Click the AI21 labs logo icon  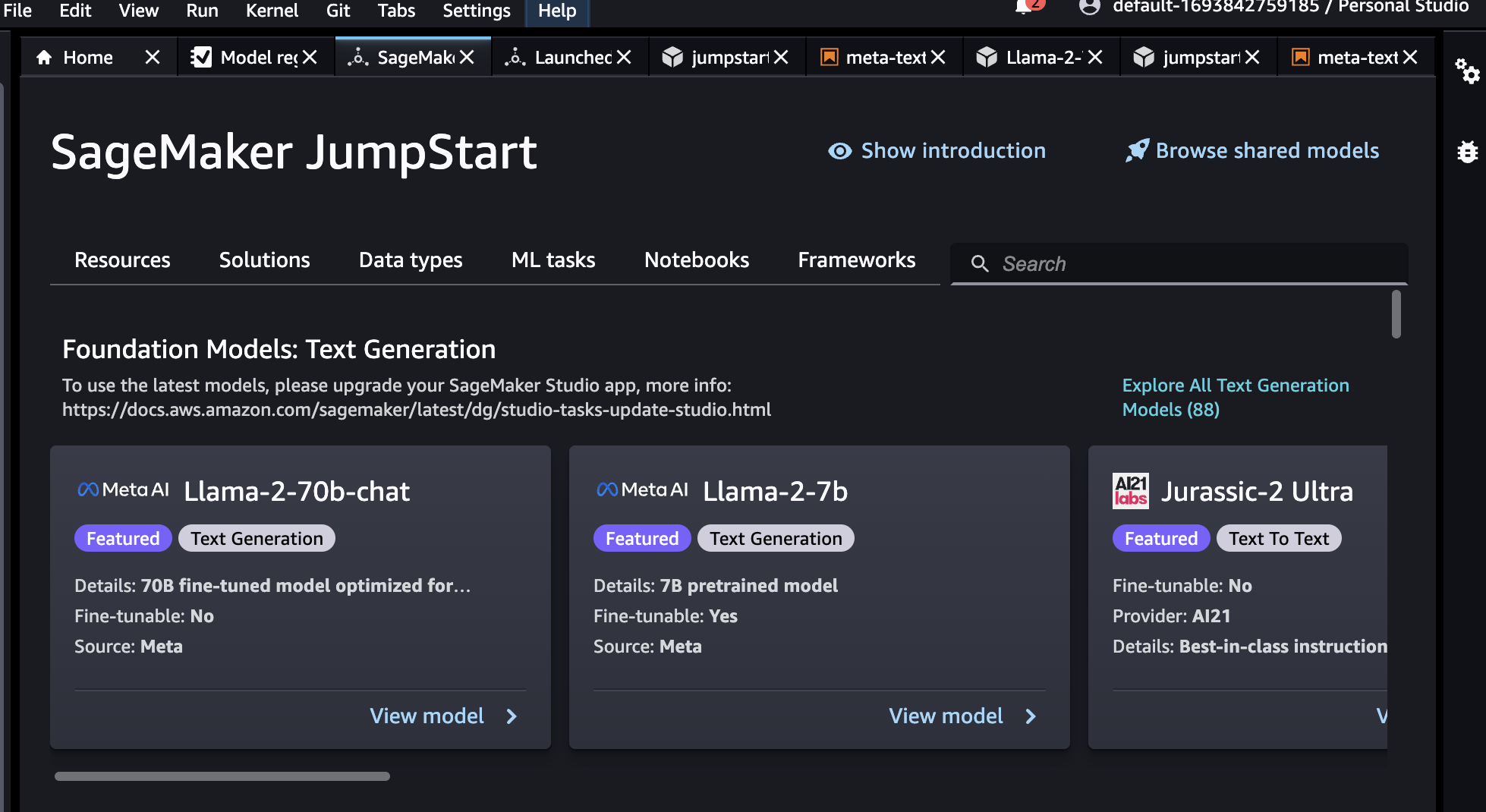1130,491
